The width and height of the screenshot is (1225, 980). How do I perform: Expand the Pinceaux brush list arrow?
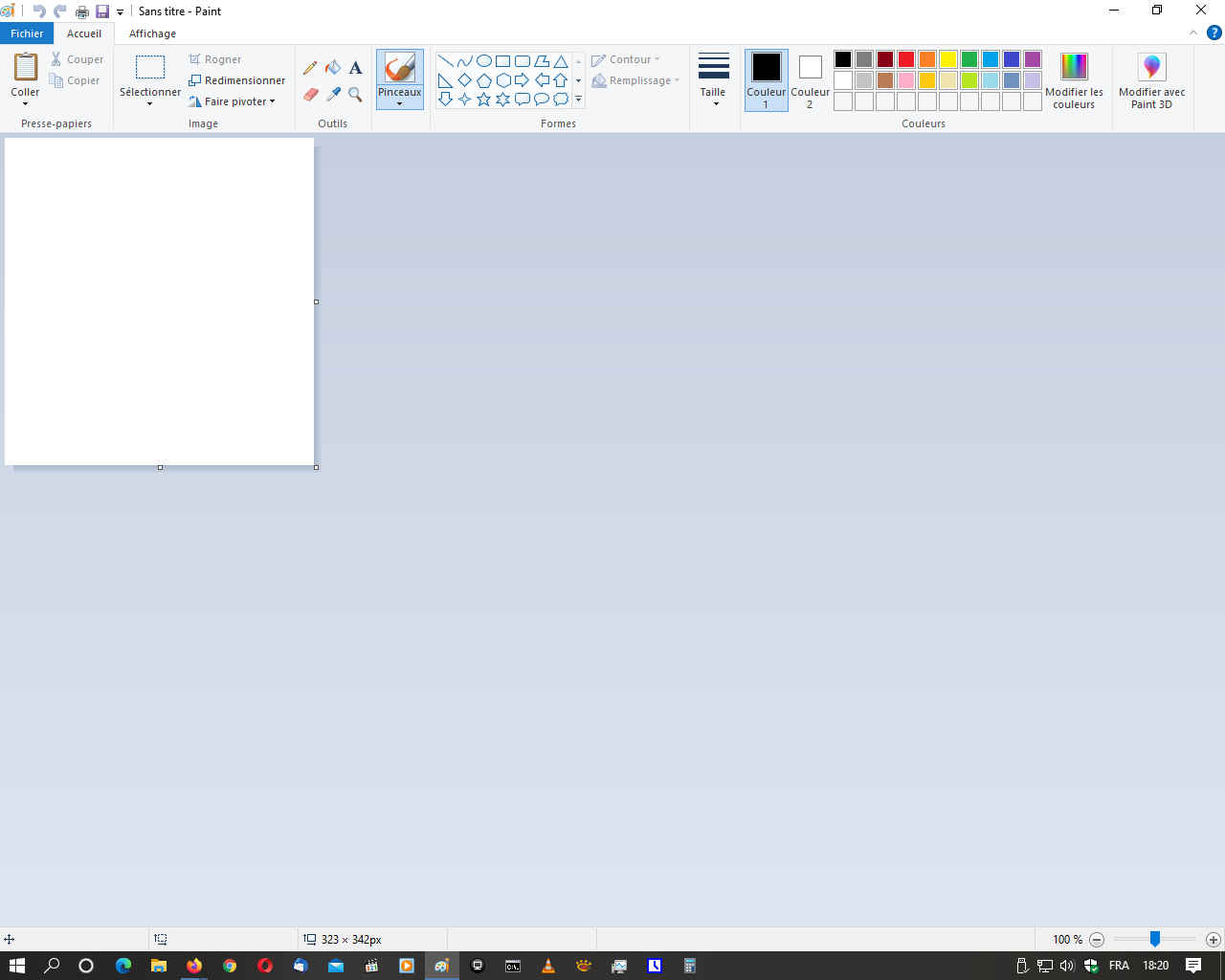[x=400, y=103]
